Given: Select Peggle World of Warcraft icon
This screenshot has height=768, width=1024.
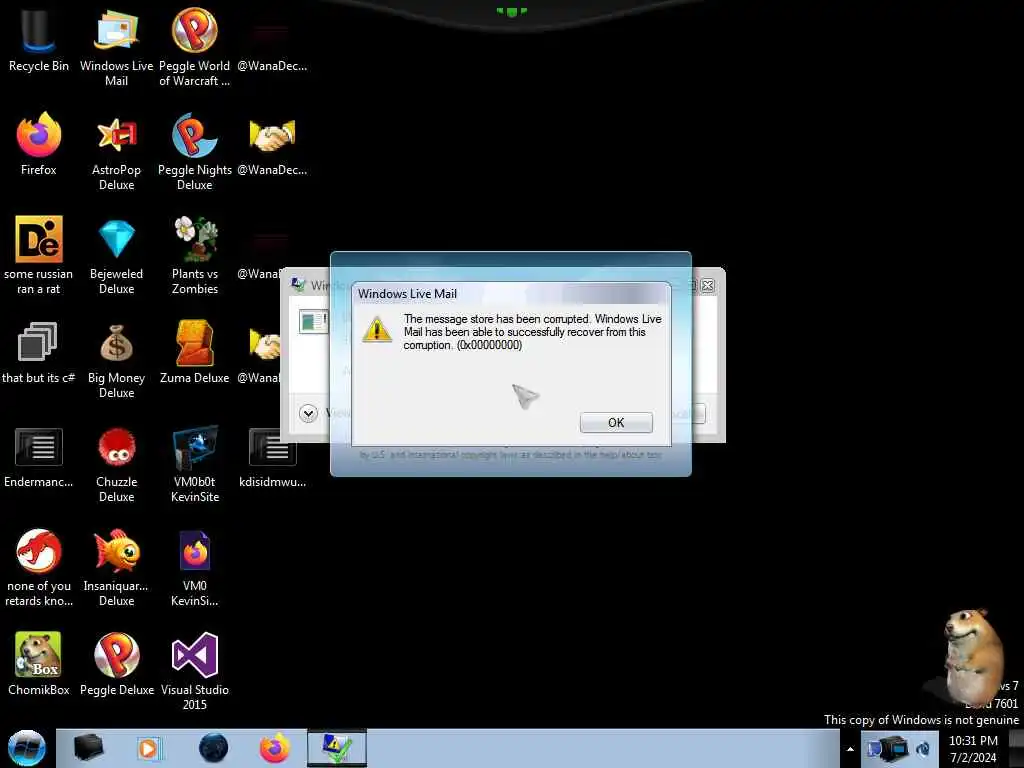Looking at the screenshot, I should [195, 47].
